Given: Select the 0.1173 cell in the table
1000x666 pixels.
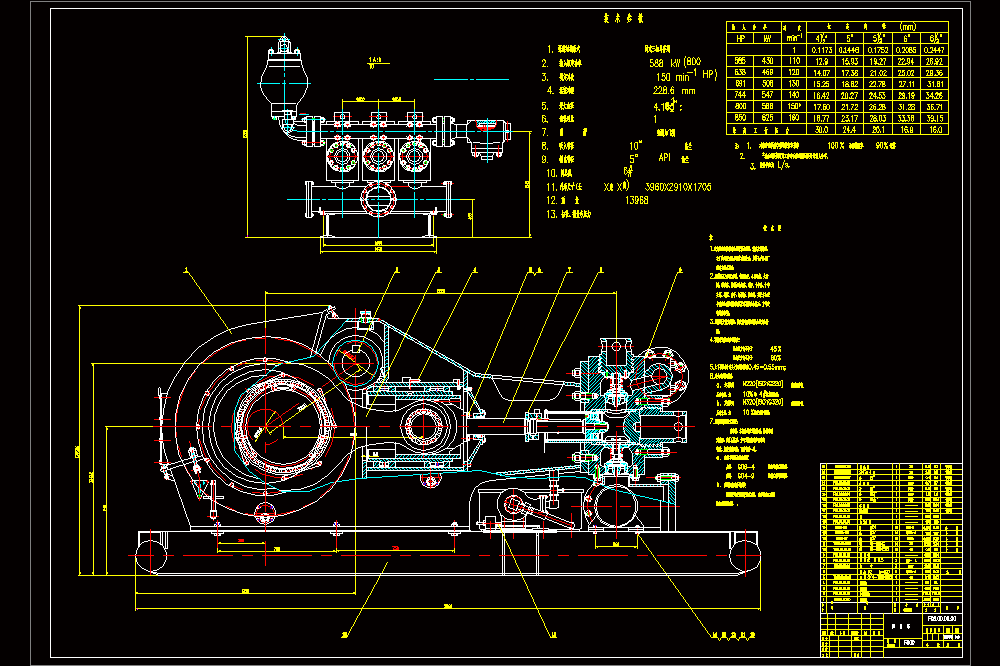Looking at the screenshot, I should click(x=821, y=50).
